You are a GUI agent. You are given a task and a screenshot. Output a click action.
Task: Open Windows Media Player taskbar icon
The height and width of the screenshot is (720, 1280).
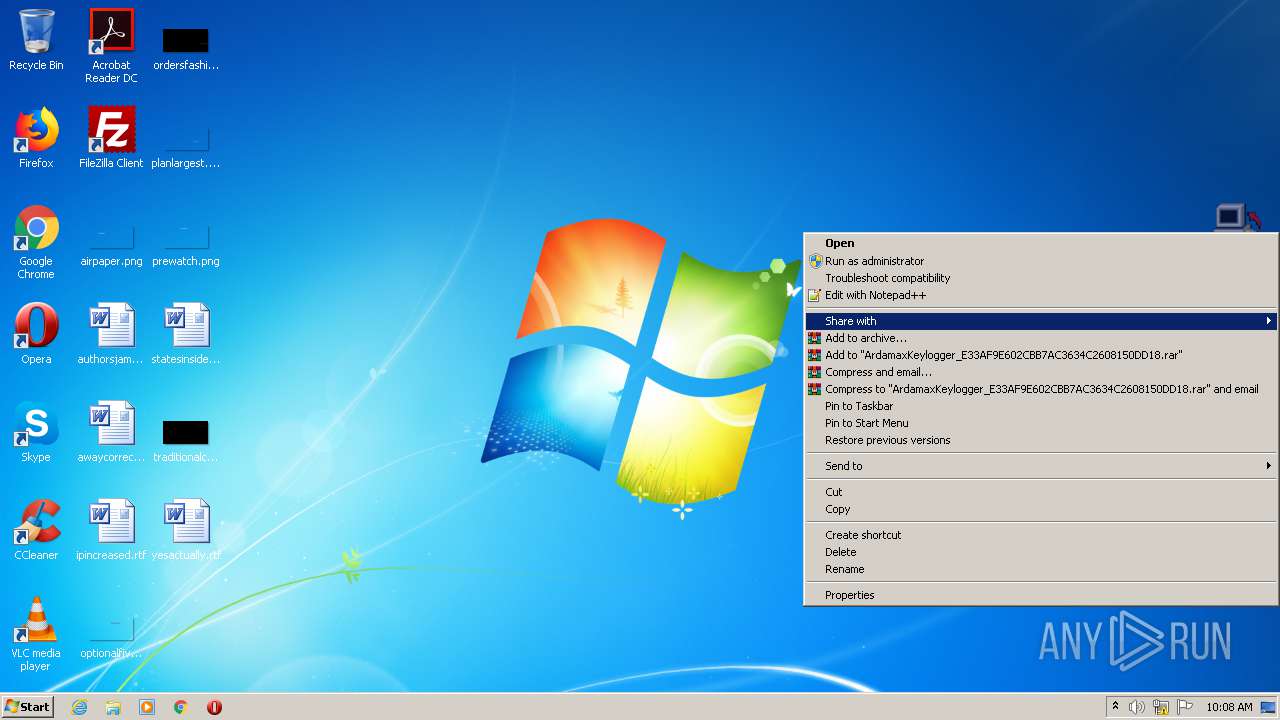pyautogui.click(x=147, y=707)
